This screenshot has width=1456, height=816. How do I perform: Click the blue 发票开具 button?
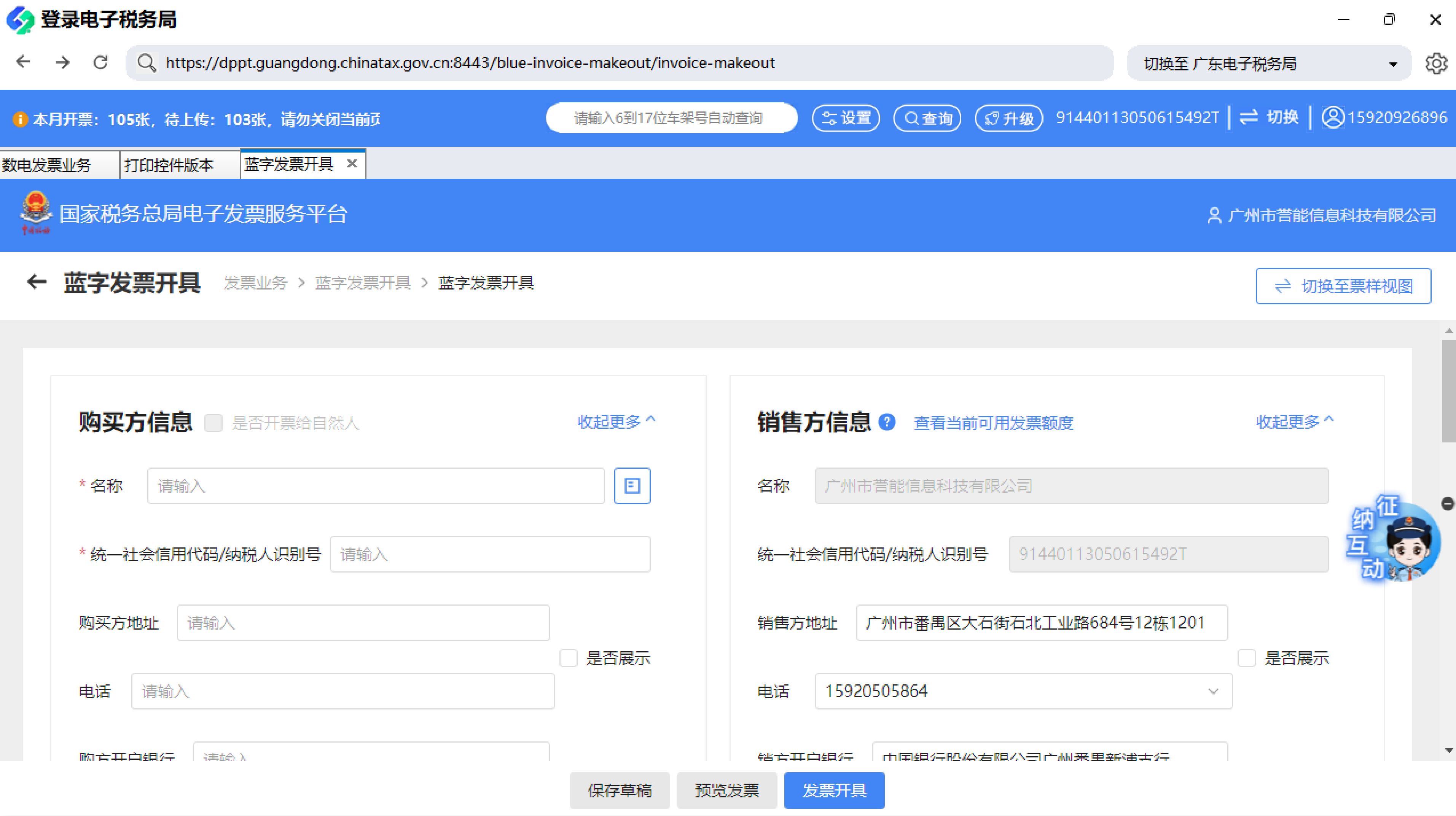tap(834, 790)
